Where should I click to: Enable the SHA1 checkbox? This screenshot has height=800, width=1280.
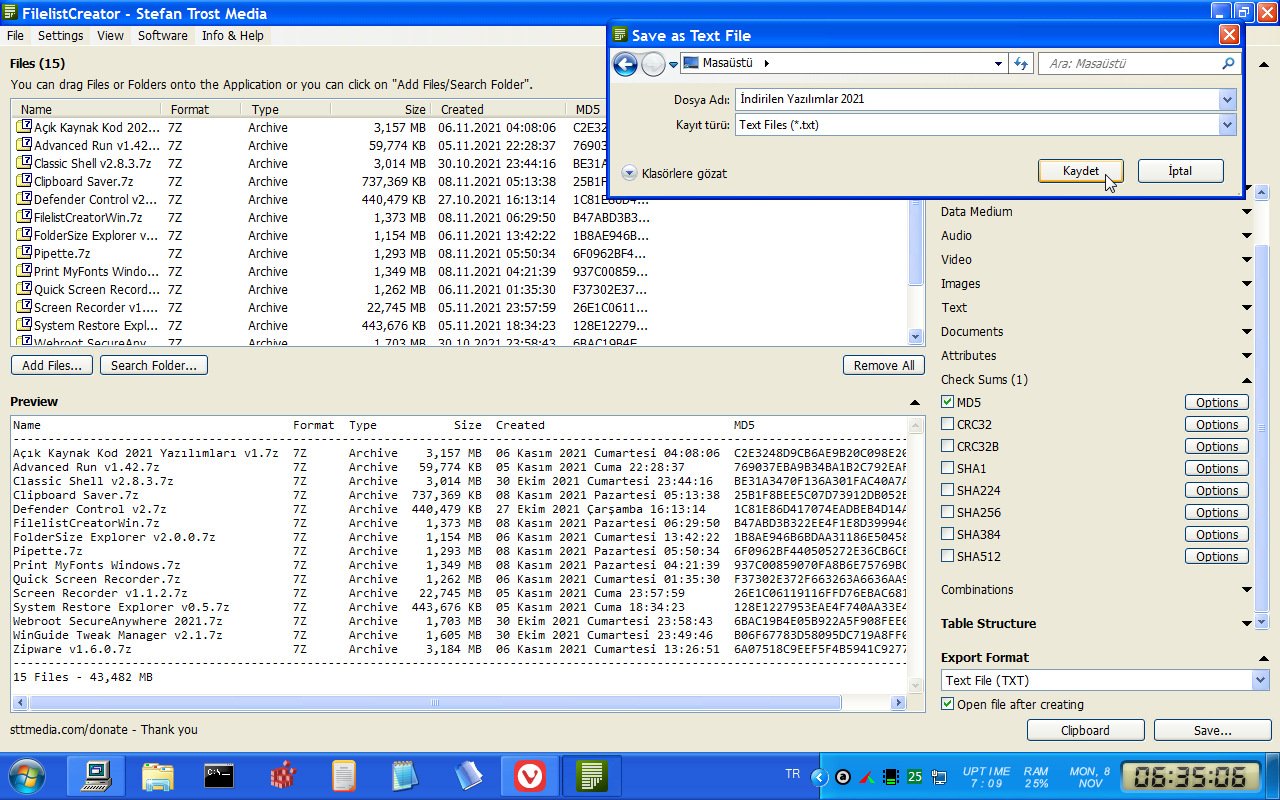947,468
